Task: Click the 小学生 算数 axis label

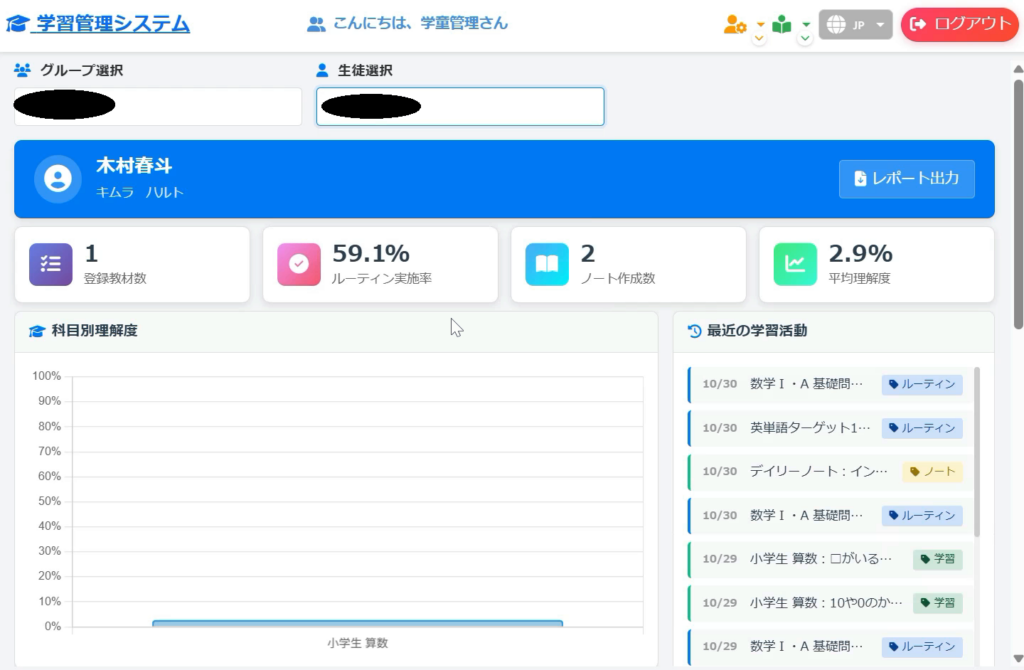Action: point(358,643)
